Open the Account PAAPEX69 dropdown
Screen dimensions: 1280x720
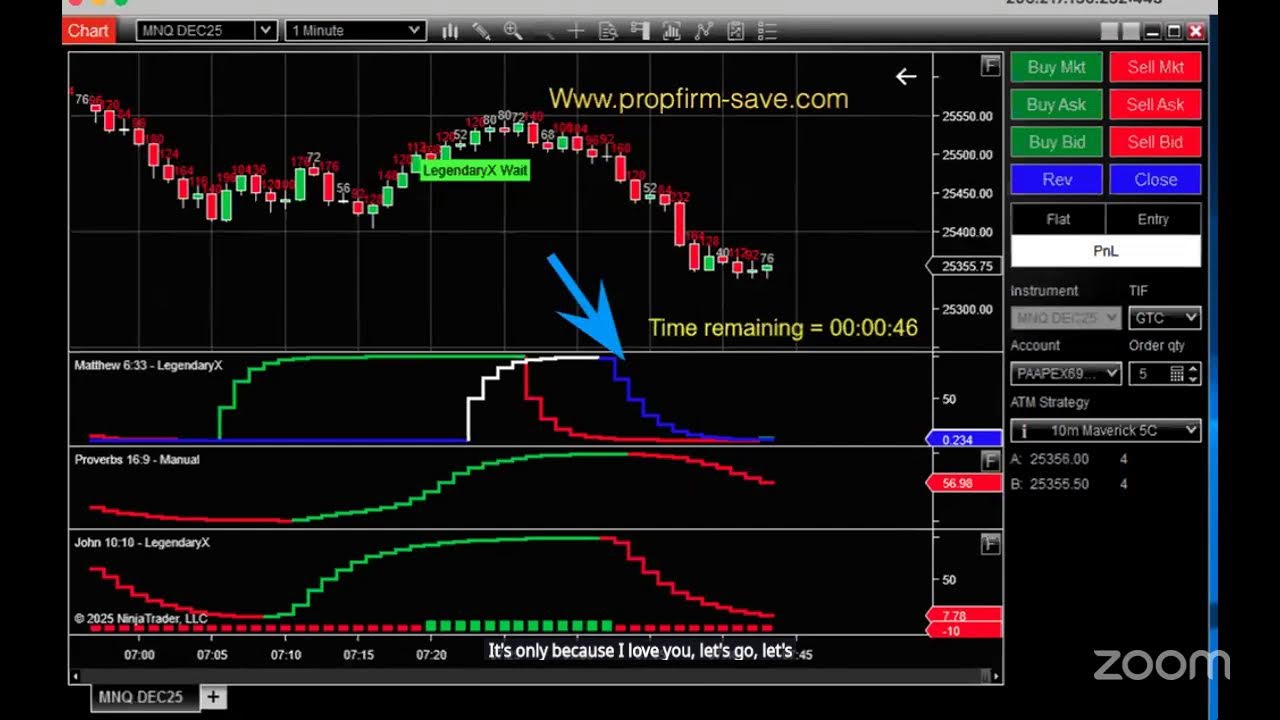click(1066, 374)
